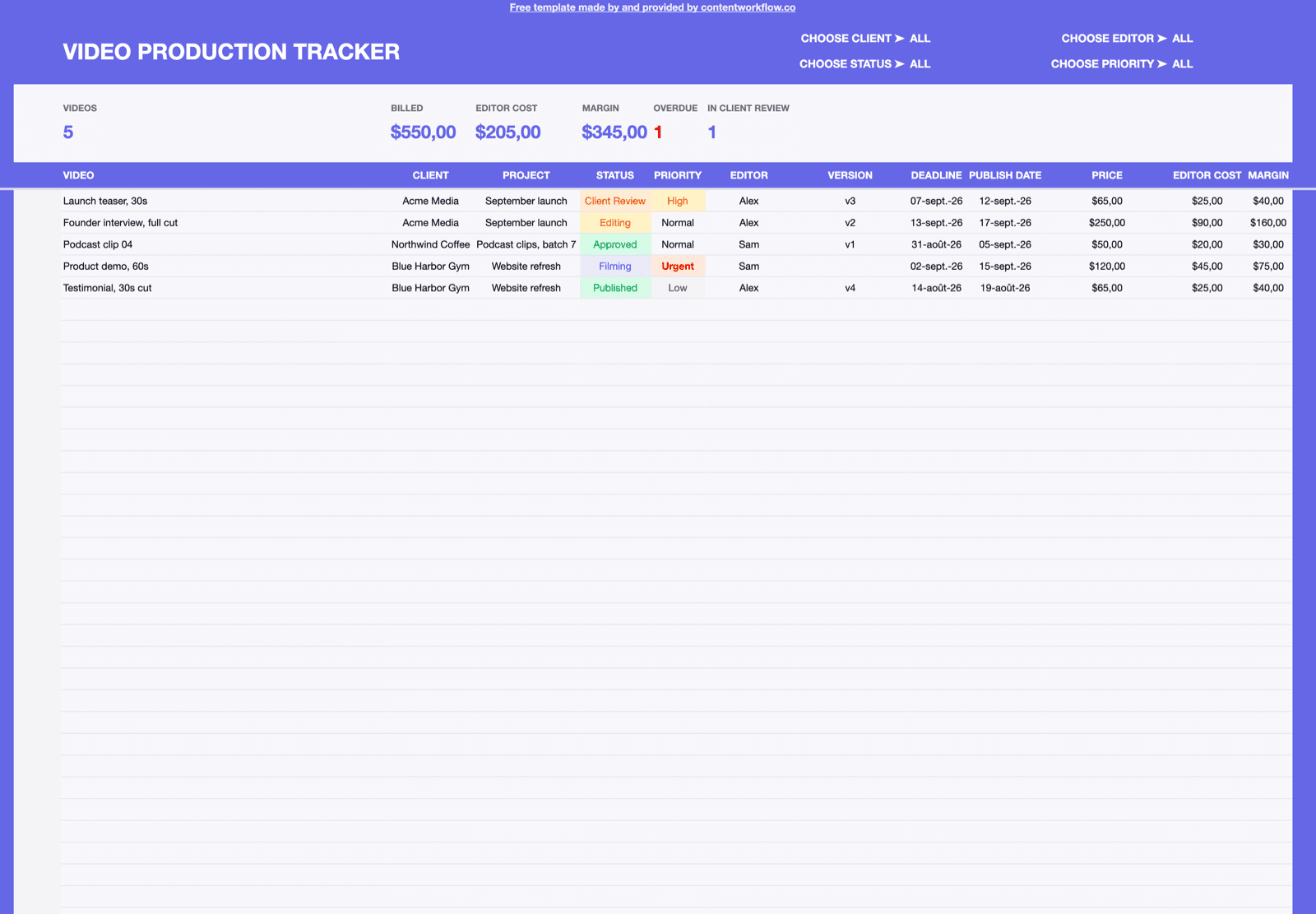The image size is (1316, 914).
Task: Click the Approved status cell
Action: (x=615, y=244)
